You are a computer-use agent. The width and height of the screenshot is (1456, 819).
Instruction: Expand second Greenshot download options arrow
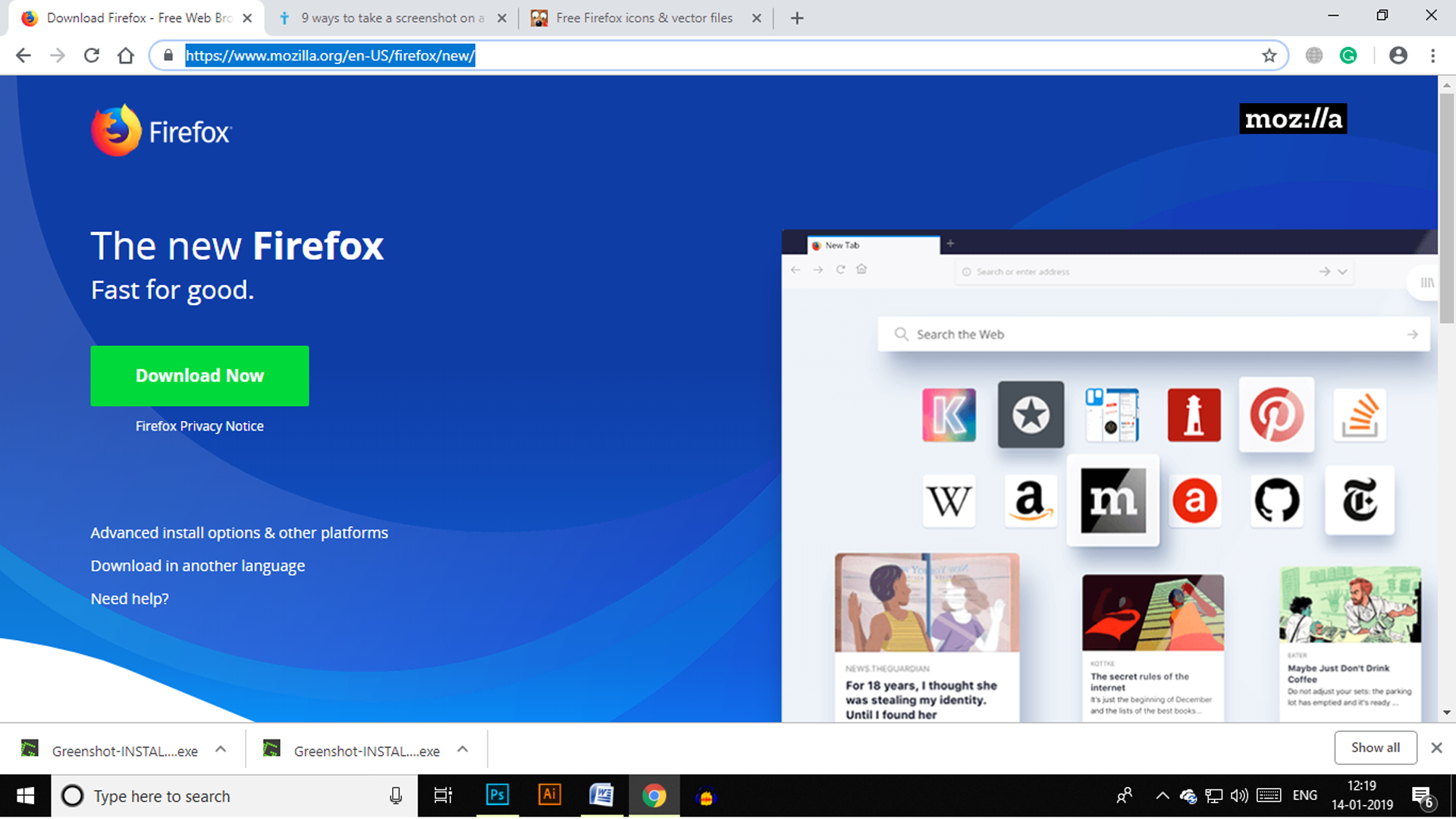[463, 750]
